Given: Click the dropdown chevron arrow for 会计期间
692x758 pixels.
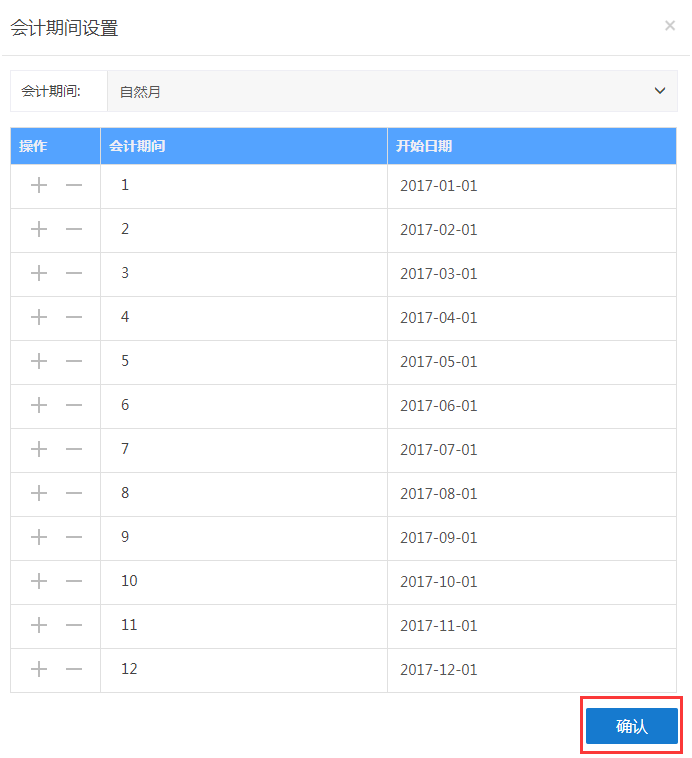Looking at the screenshot, I should tap(660, 91).
